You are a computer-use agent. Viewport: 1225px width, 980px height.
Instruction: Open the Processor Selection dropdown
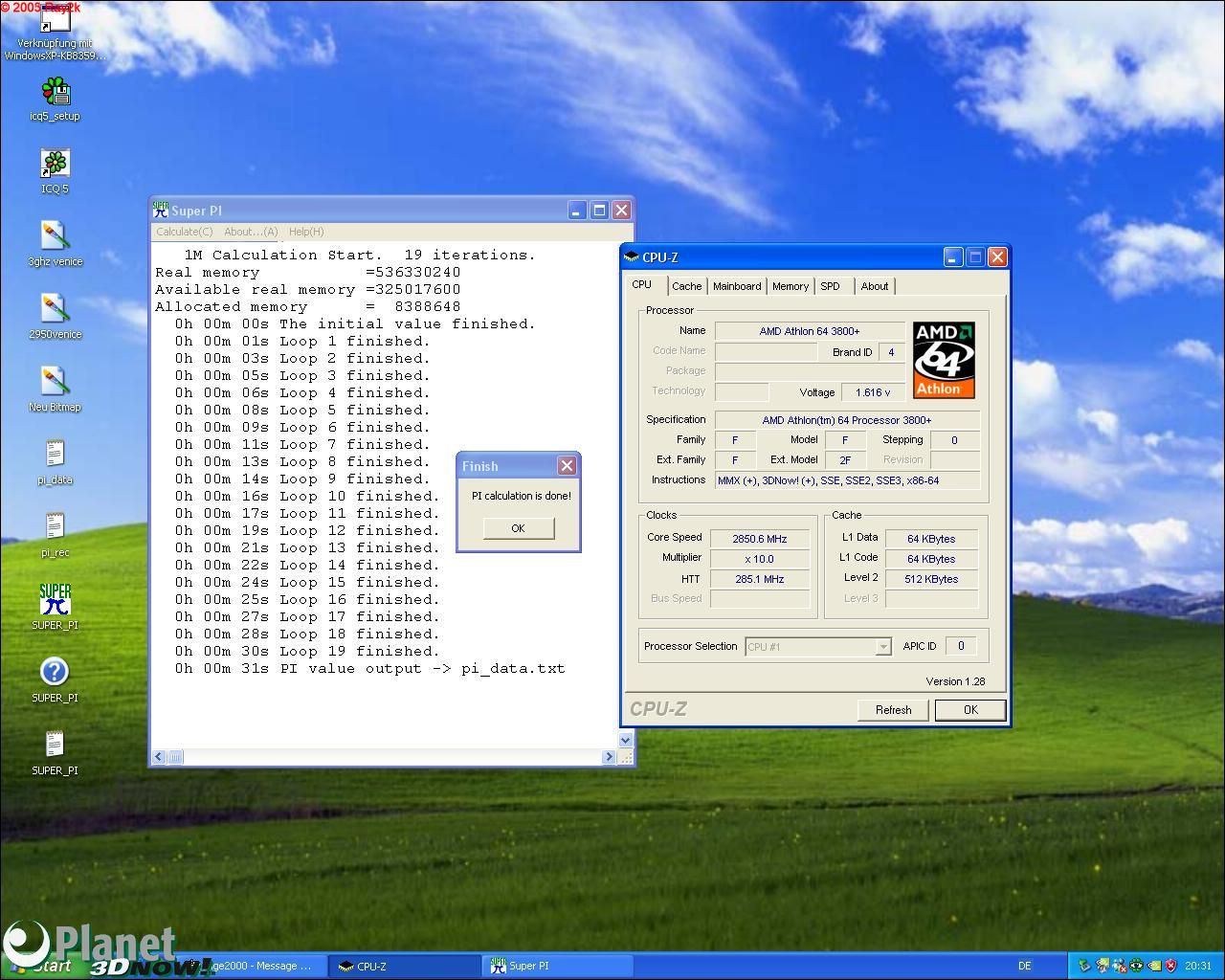818,647
